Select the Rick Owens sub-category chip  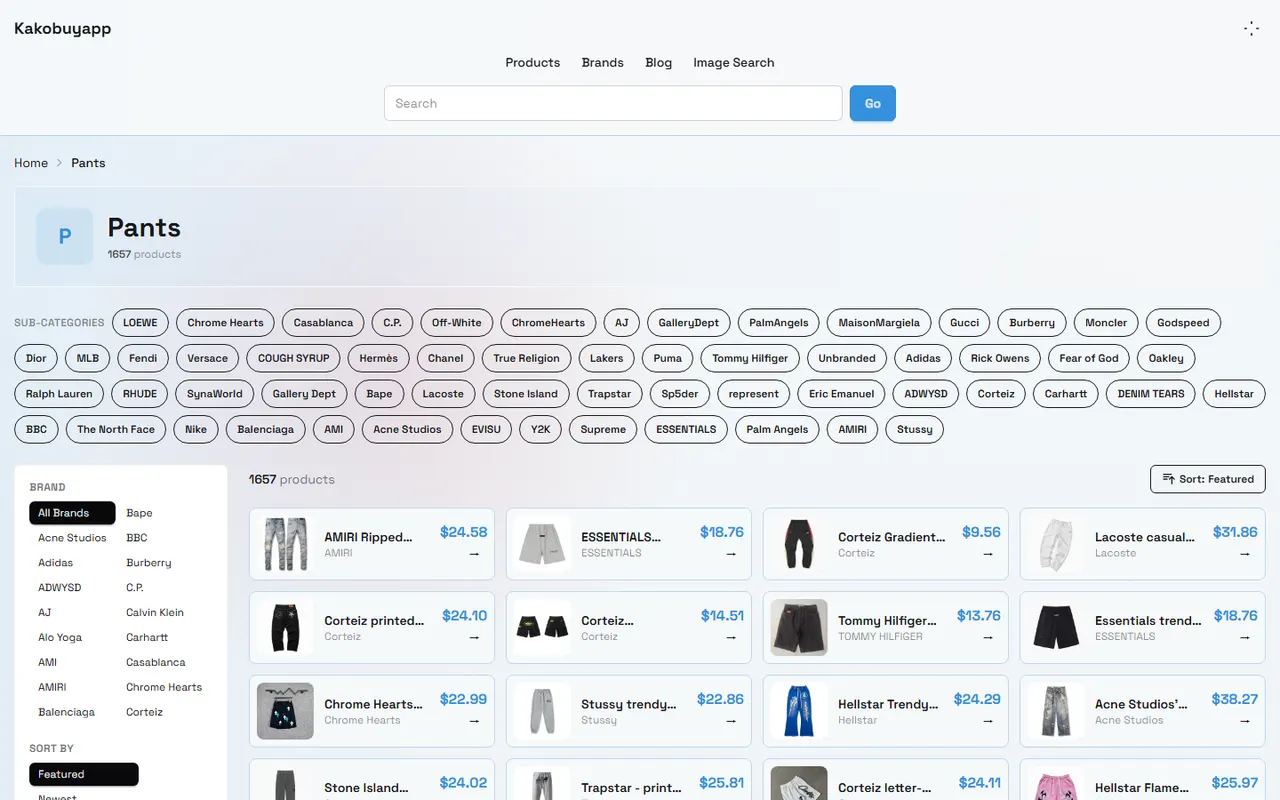click(x=1000, y=358)
